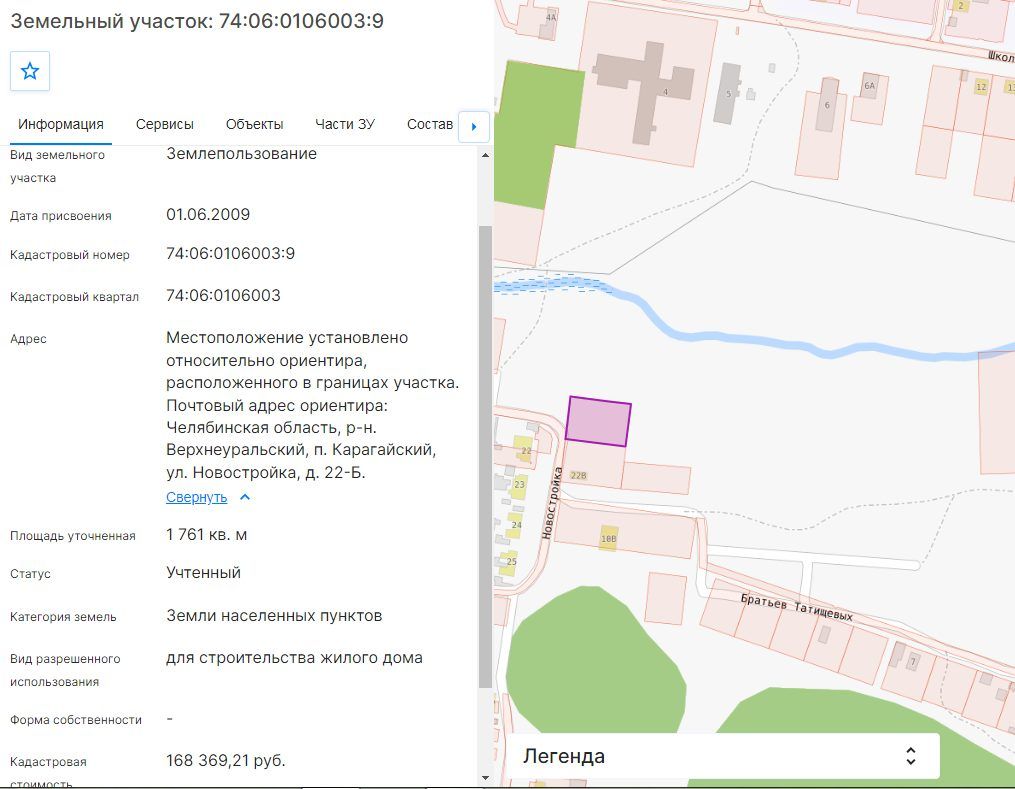Toggle the Легенда up-down arrows
Image resolution: width=1015 pixels, height=789 pixels.
click(x=911, y=756)
